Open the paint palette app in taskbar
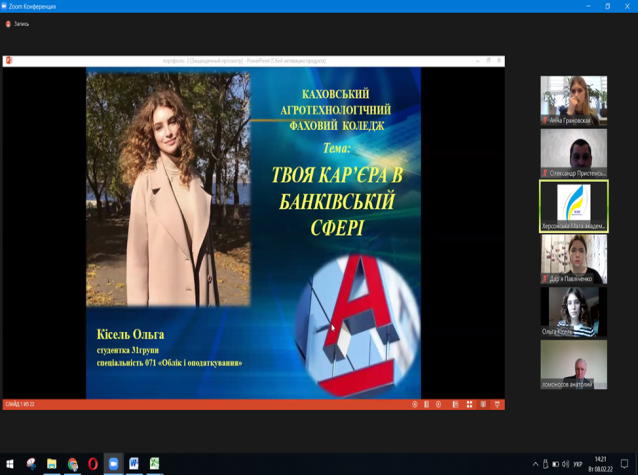The width and height of the screenshot is (638, 475). (31, 464)
